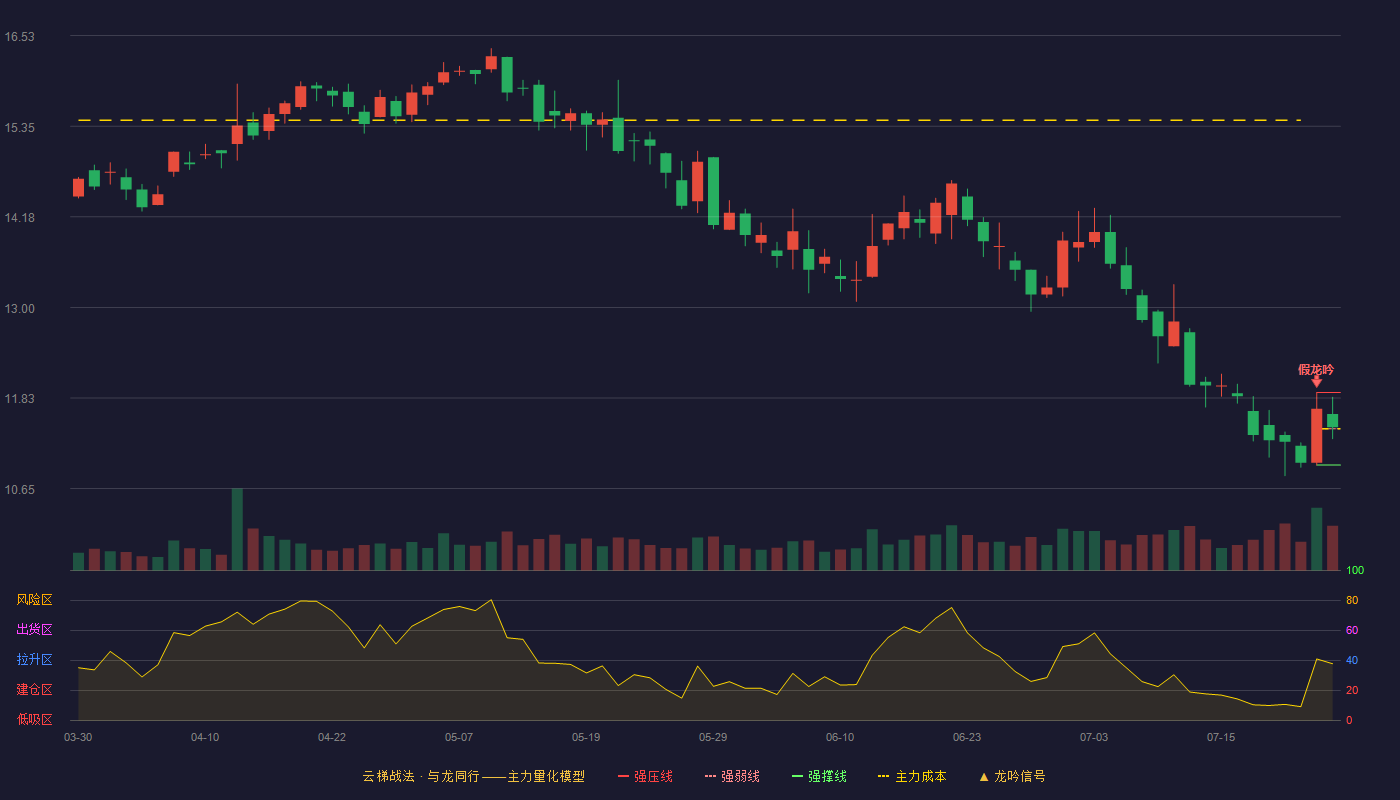This screenshot has width=1400, height=800.
Task: Click the 11.83 price axis label
Action: pyautogui.click(x=19, y=399)
